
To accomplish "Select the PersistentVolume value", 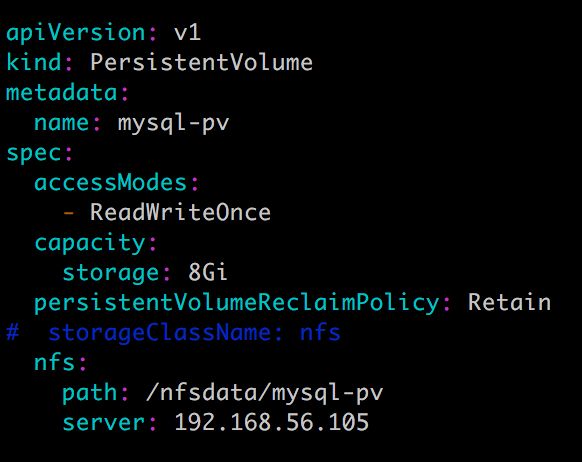I will coord(202,62).
